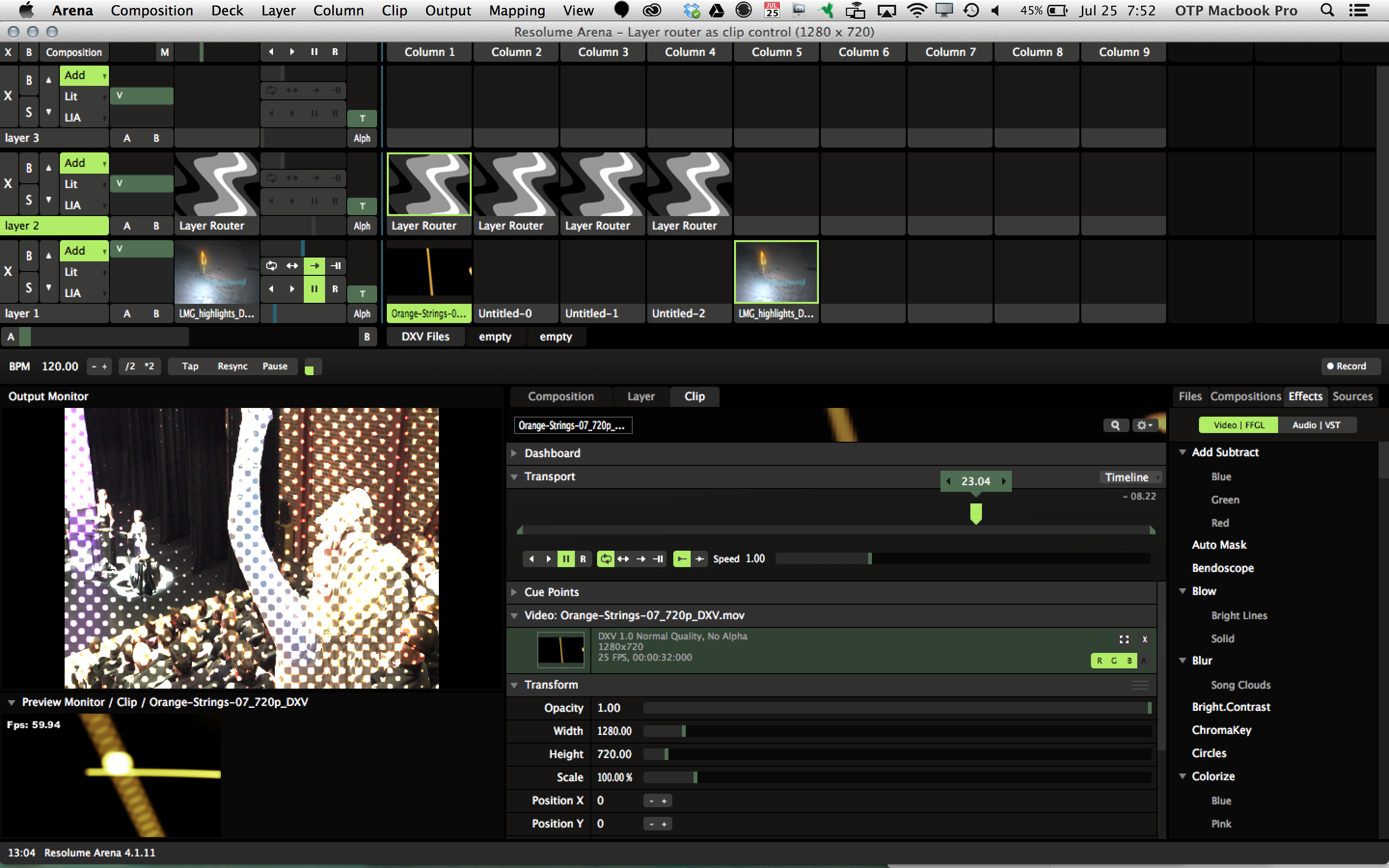Remove video with X in Video section
This screenshot has height=868, width=1389.
pyautogui.click(x=1144, y=639)
